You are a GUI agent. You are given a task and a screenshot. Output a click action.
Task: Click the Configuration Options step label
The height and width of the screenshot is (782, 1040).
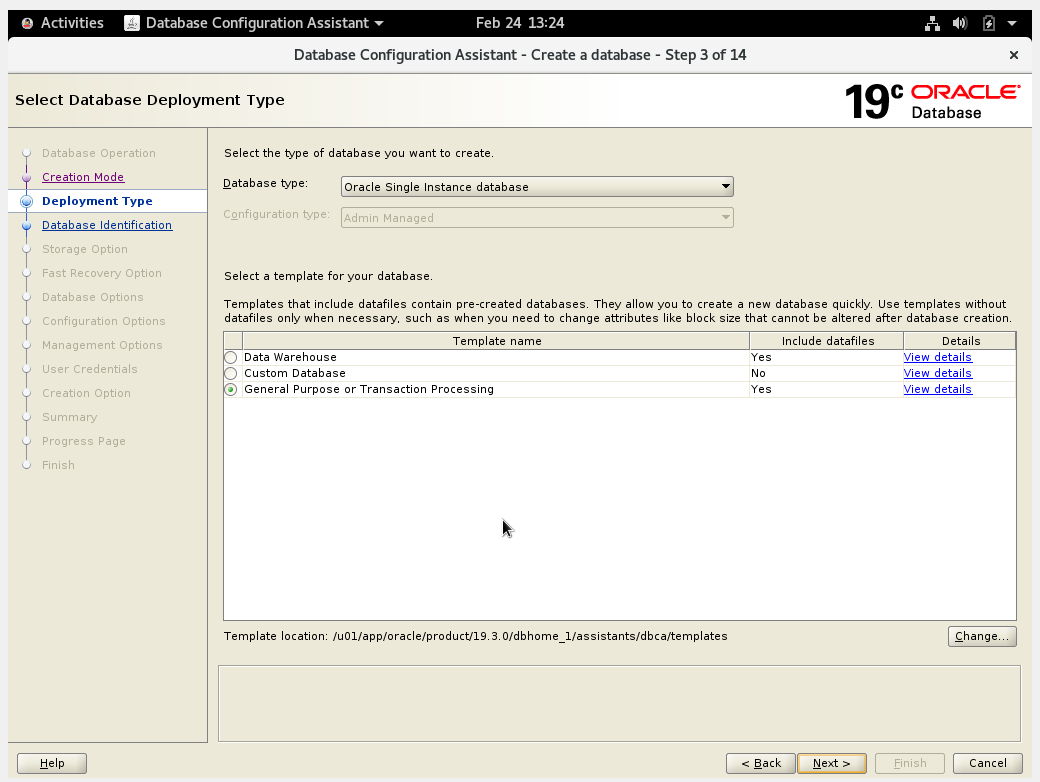click(x=103, y=321)
